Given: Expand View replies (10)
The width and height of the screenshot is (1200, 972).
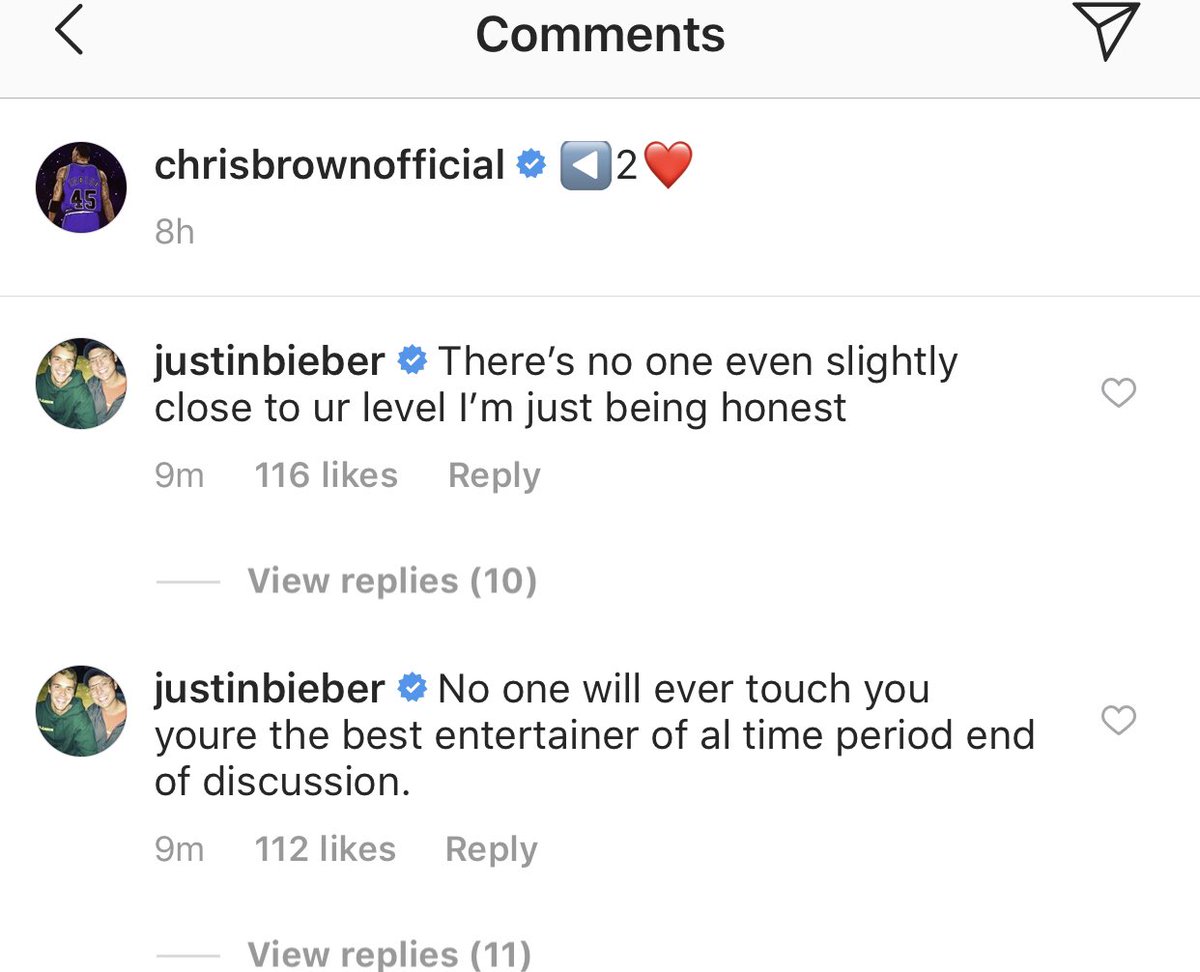Looking at the screenshot, I should point(391,580).
